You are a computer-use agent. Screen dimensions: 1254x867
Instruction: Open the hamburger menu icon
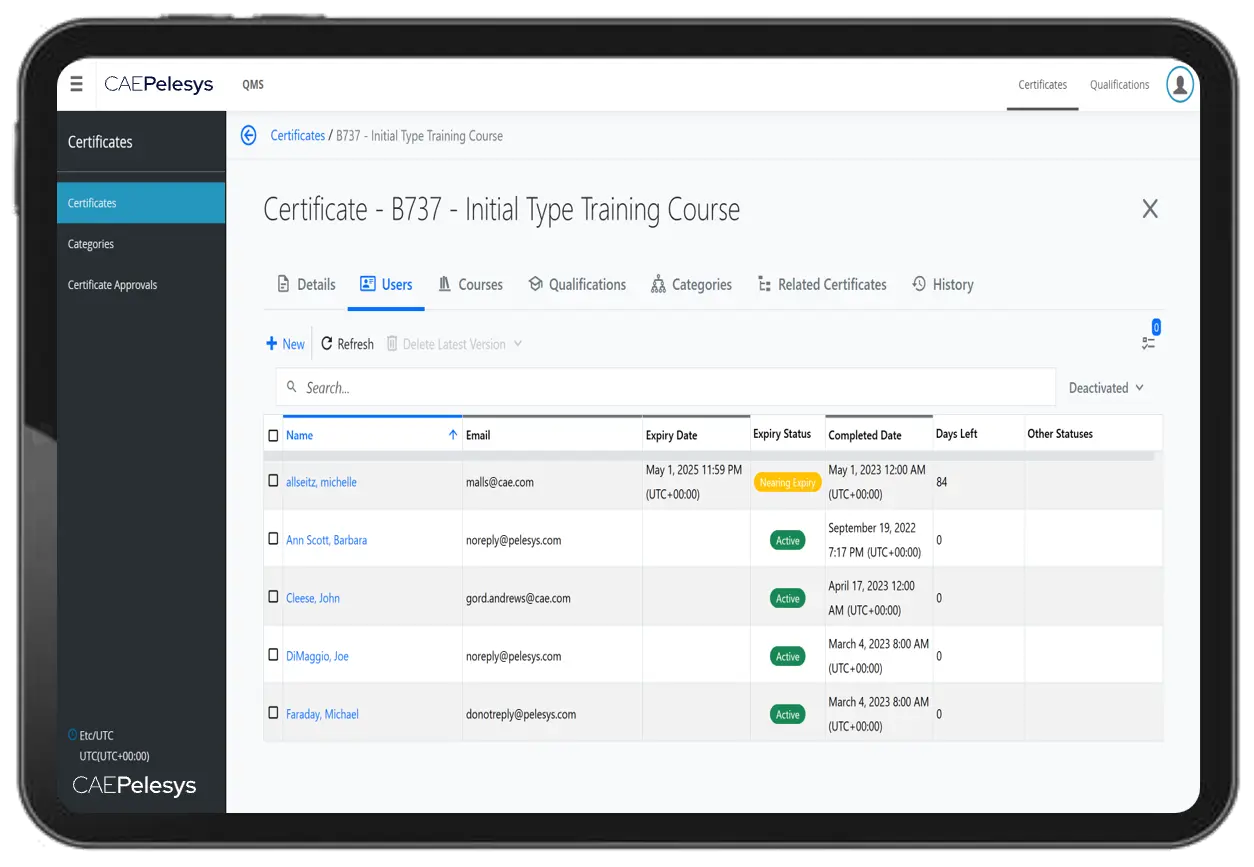pos(77,84)
